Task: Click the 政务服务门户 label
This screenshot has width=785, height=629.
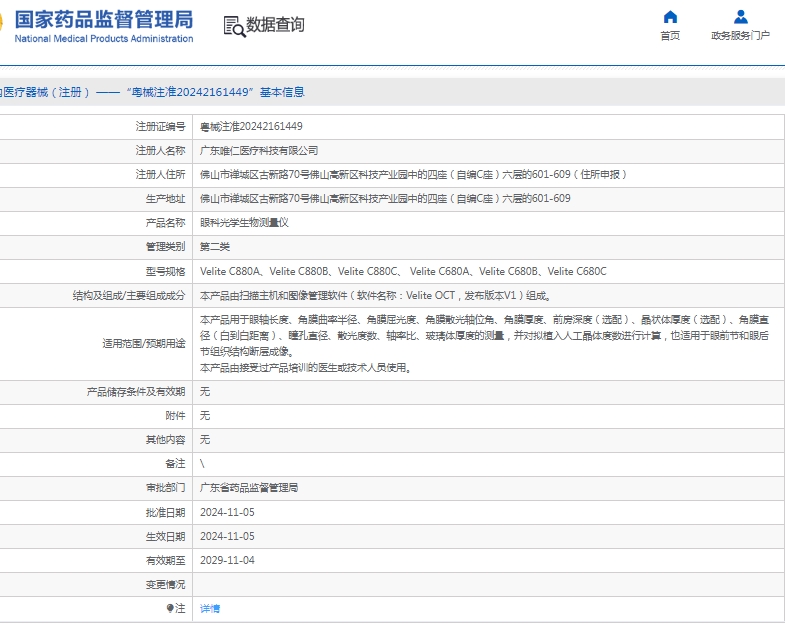Action: pos(740,36)
